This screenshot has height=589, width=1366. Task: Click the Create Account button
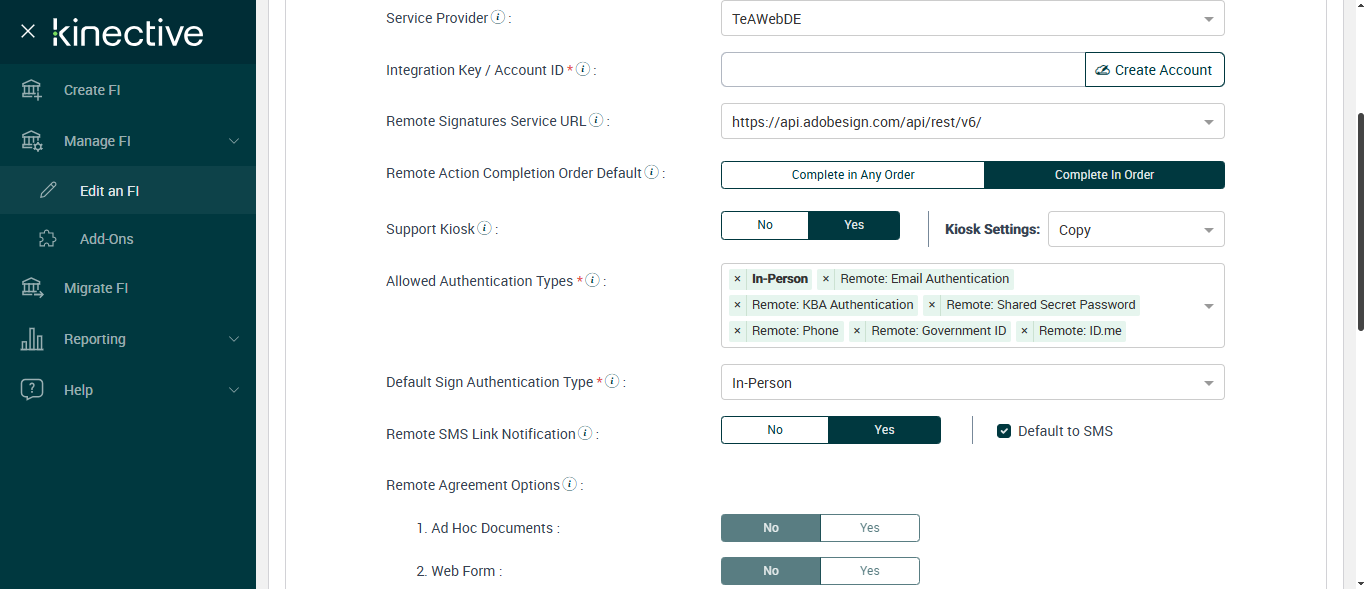(1154, 70)
